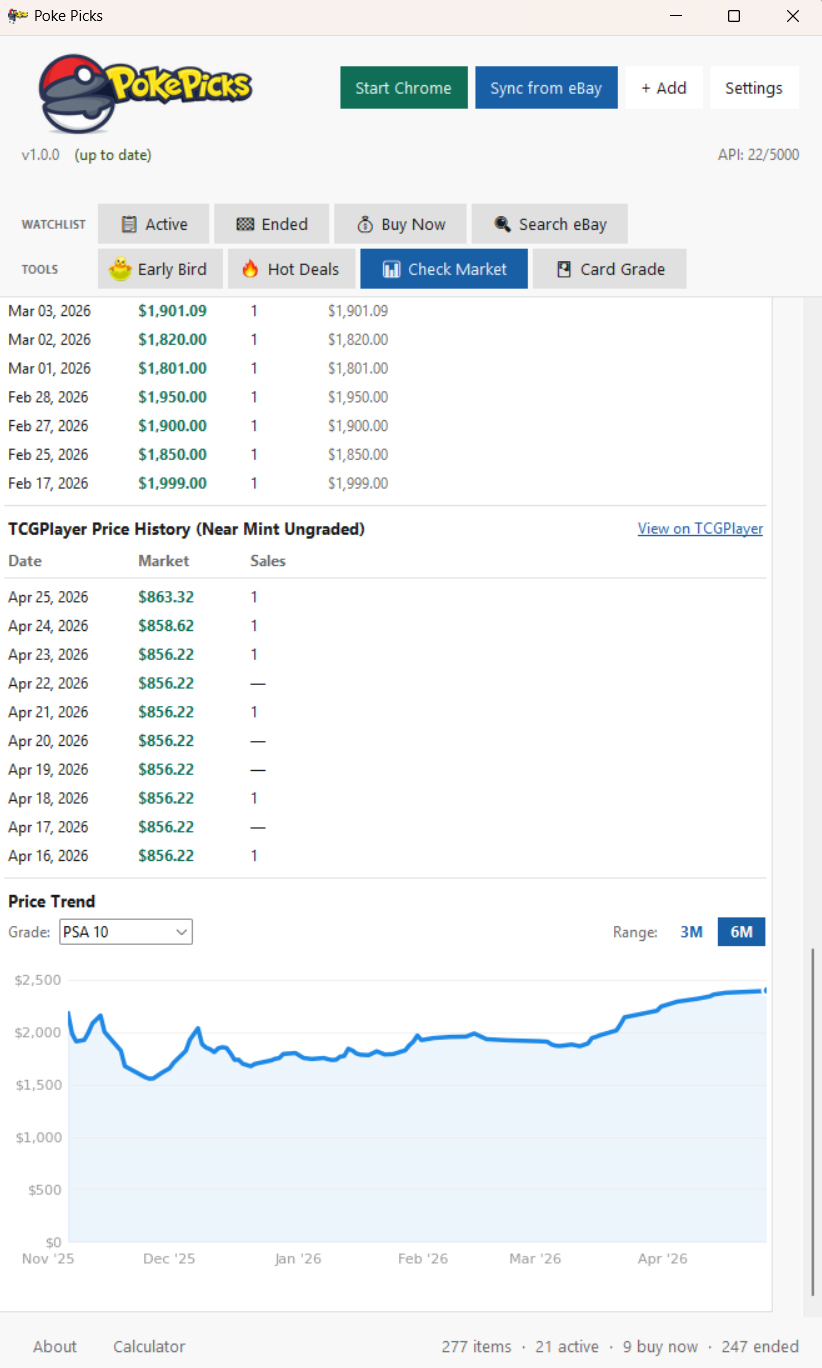Open the Active watchlist tab
This screenshot has width=822, height=1368.
[x=154, y=224]
